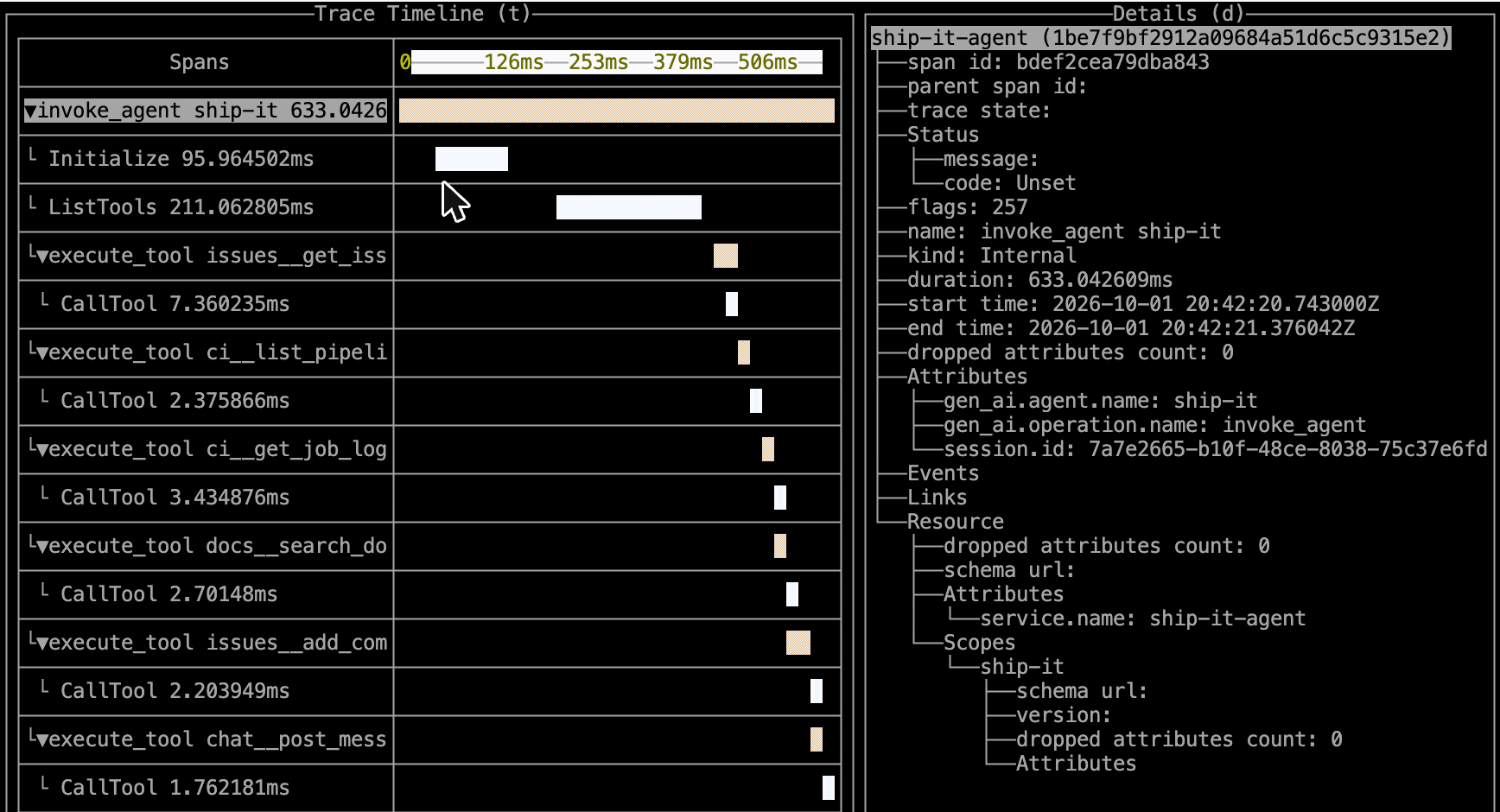Focus the Trace Timeline (t) panel title
This screenshot has width=1500, height=812.
(423, 14)
